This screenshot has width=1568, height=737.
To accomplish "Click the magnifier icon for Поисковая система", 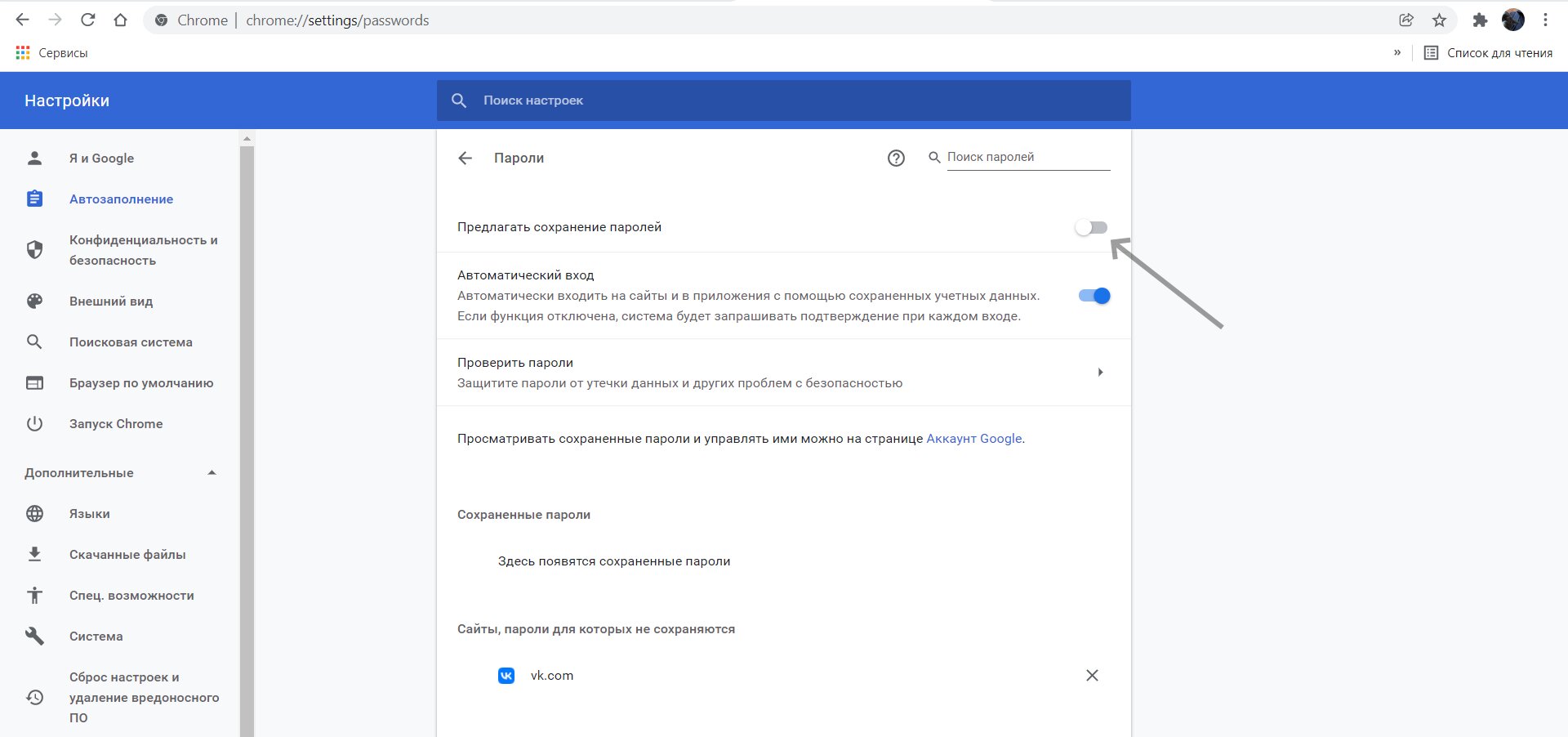I will (x=34, y=342).
